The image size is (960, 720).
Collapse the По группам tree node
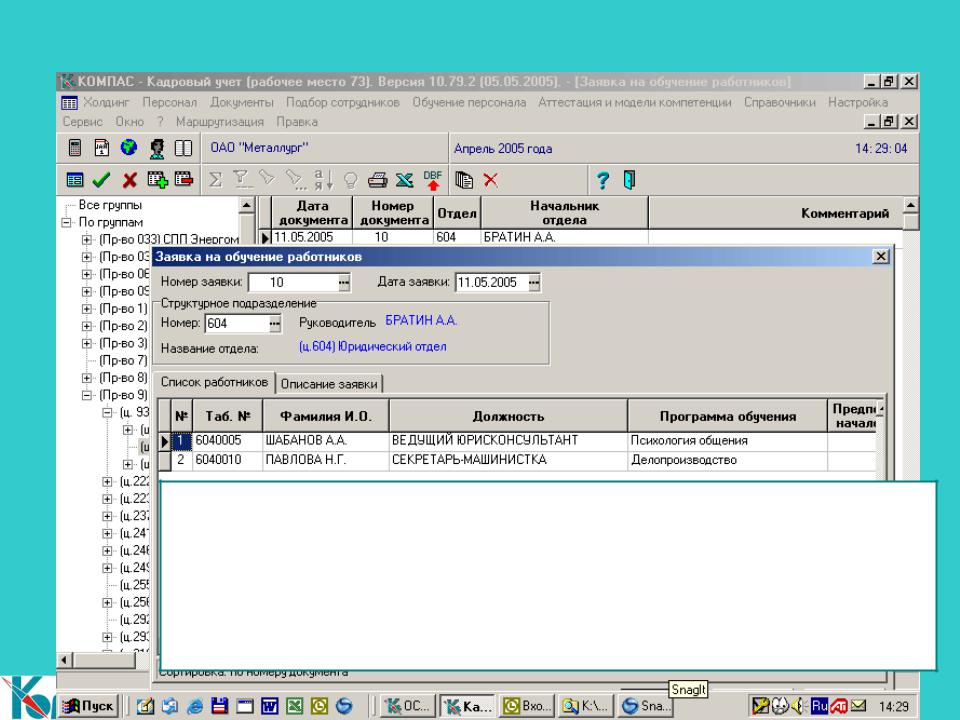(x=67, y=222)
